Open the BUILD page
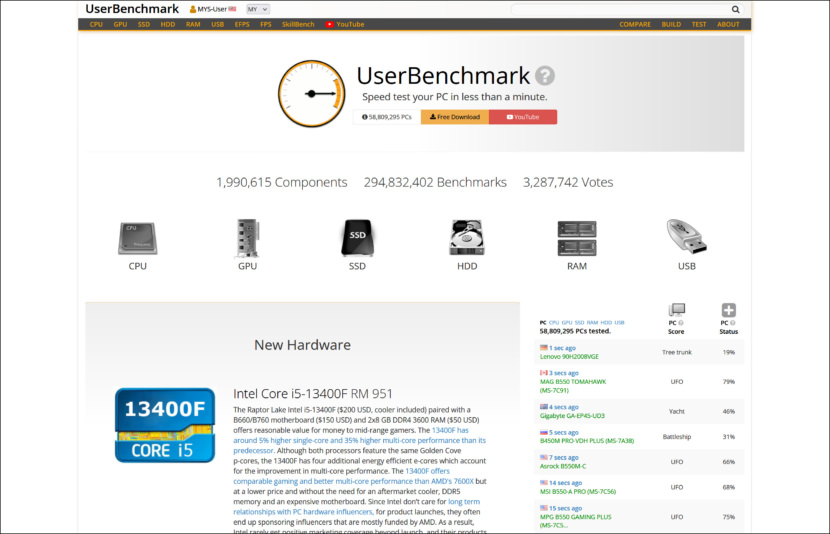 (671, 24)
